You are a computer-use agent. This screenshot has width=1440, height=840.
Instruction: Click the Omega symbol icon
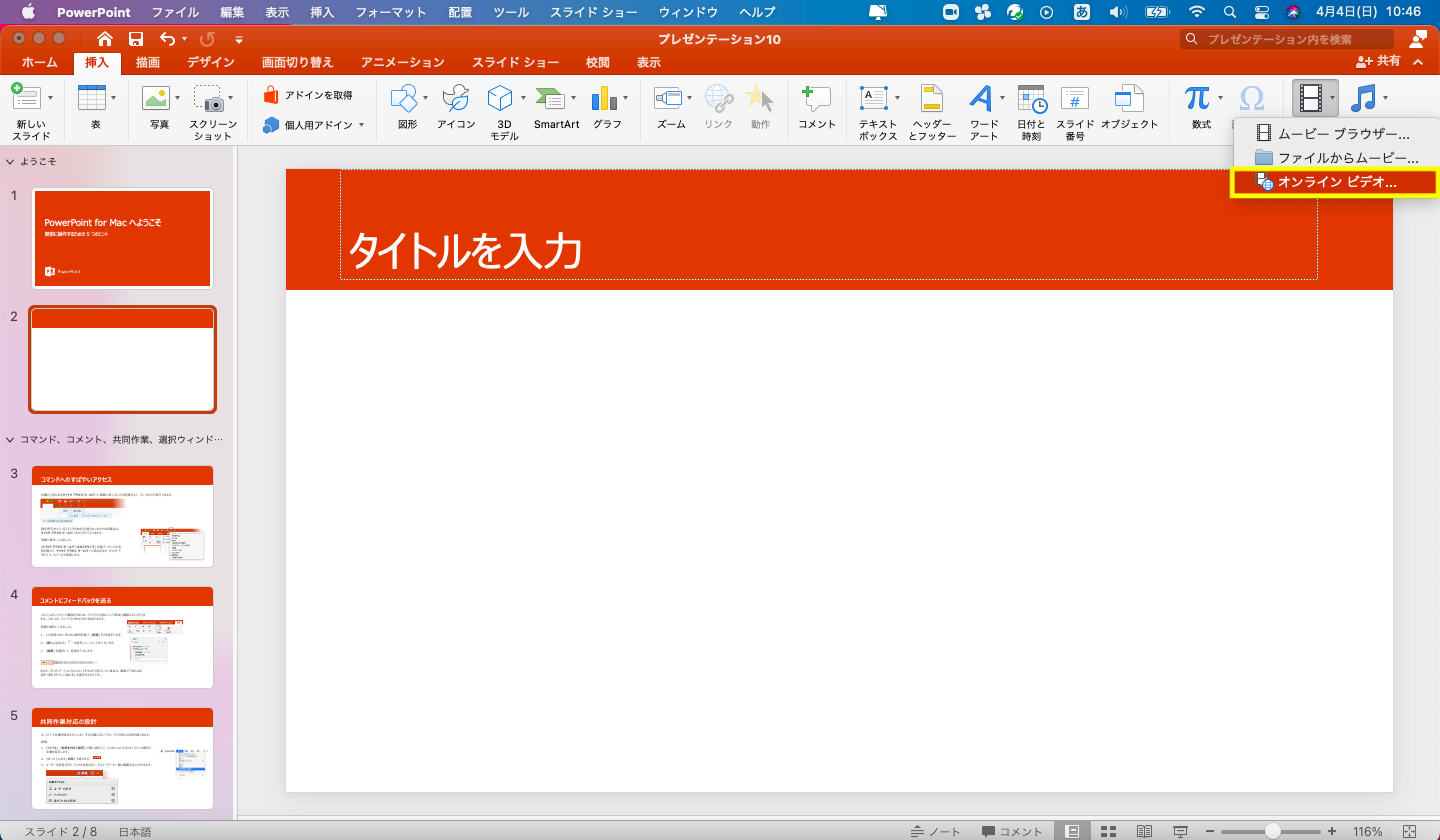pos(1251,98)
